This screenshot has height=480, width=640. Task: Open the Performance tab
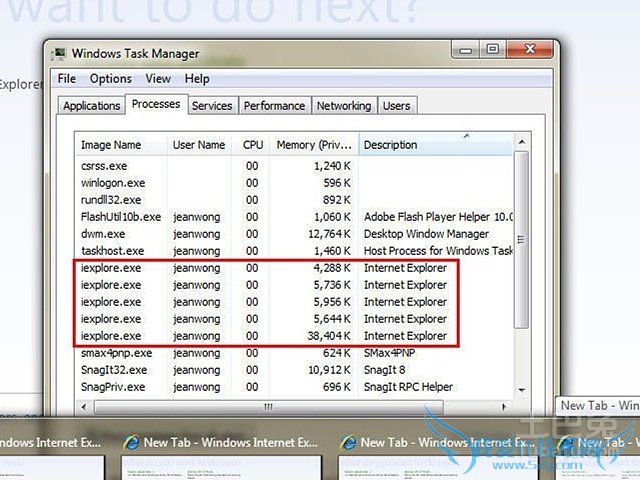[274, 106]
